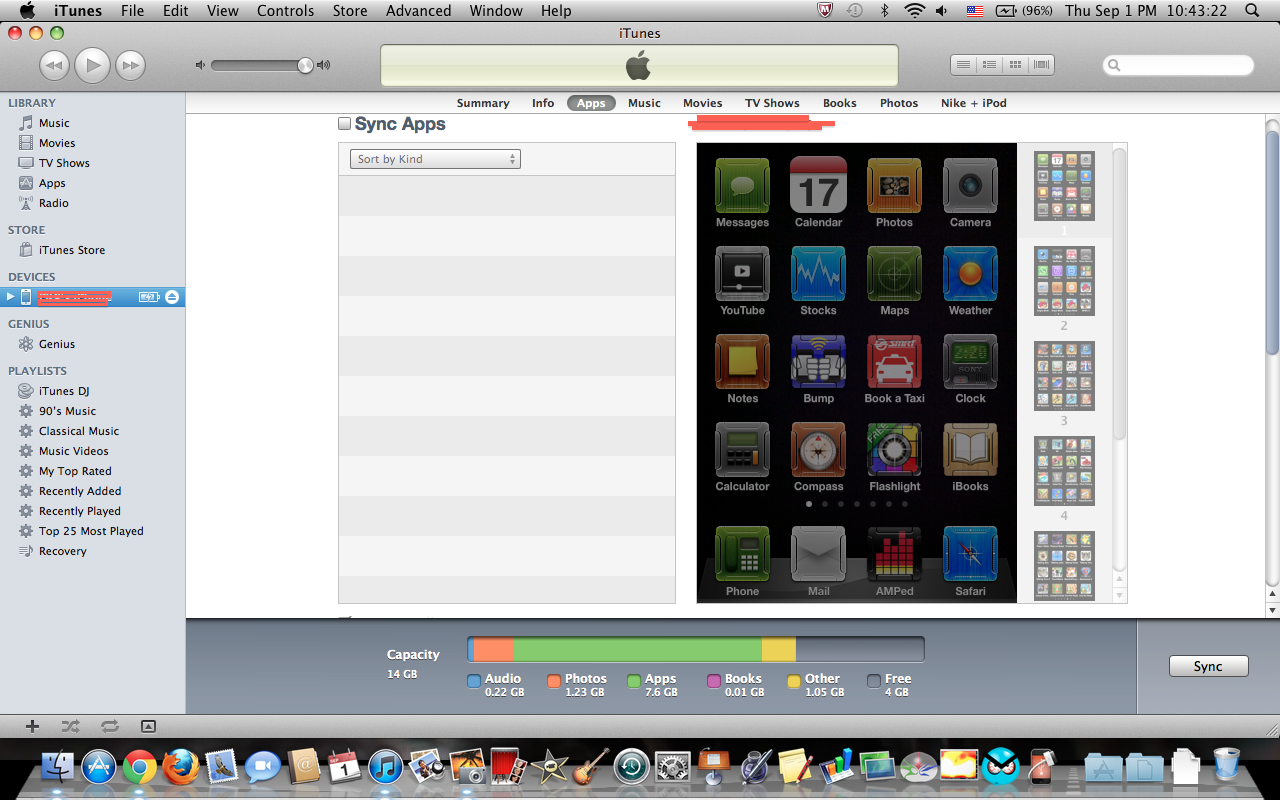Viewport: 1280px width, 800px height.
Task: Open the Controls menu
Action: [x=286, y=11]
